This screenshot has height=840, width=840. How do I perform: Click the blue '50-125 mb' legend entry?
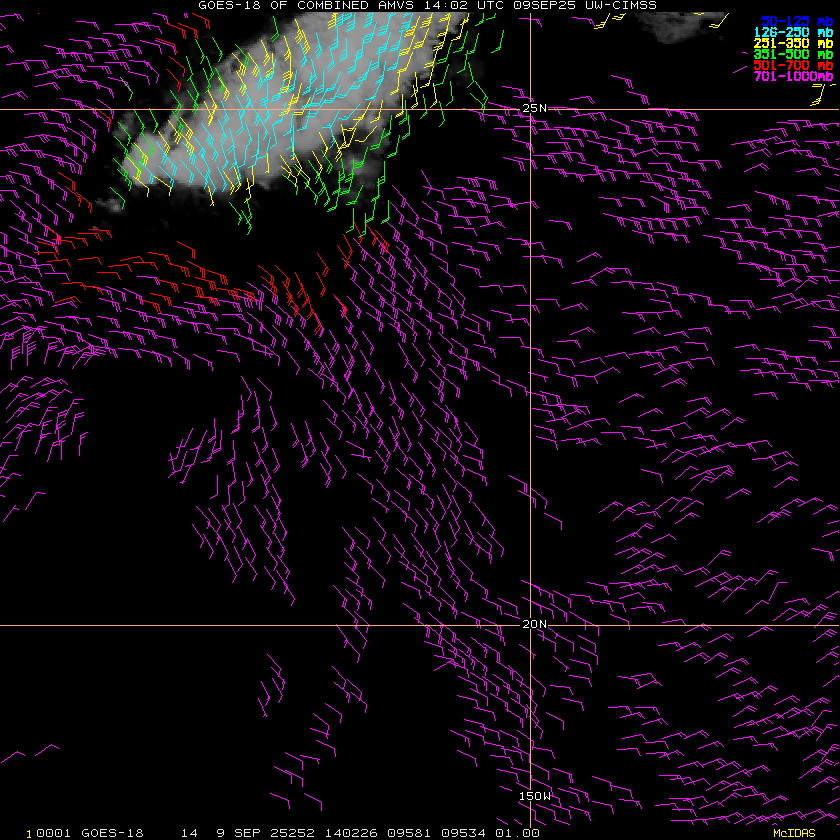coord(797,21)
